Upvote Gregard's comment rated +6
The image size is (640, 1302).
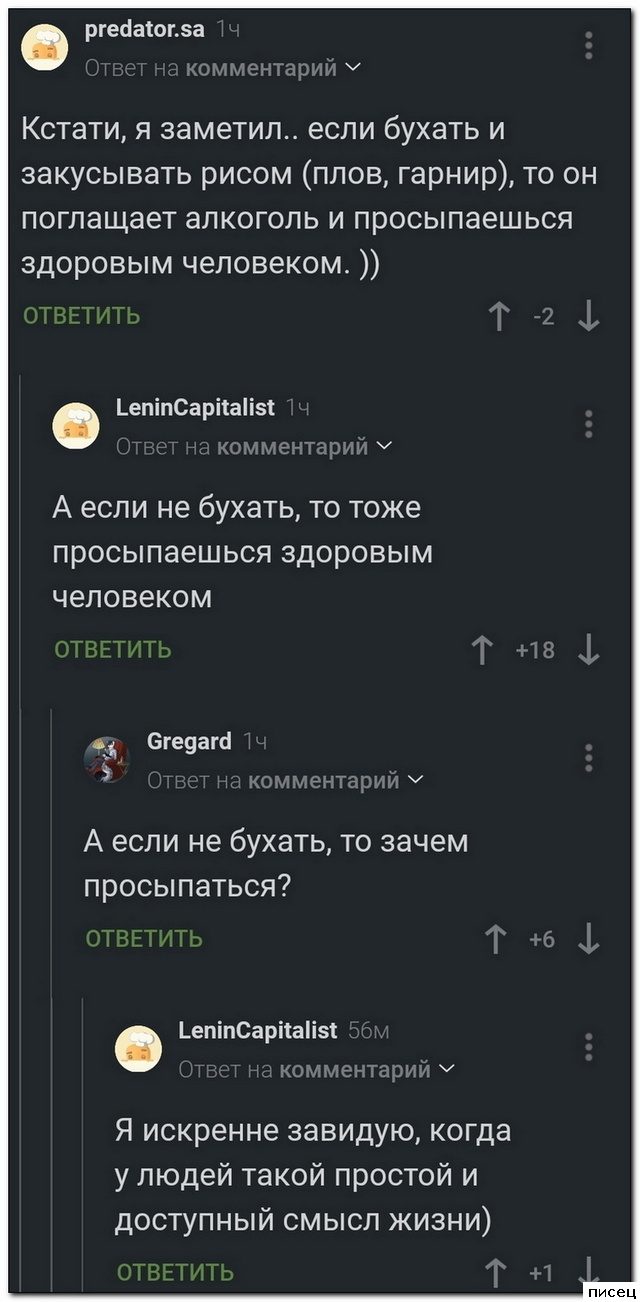pos(497,939)
